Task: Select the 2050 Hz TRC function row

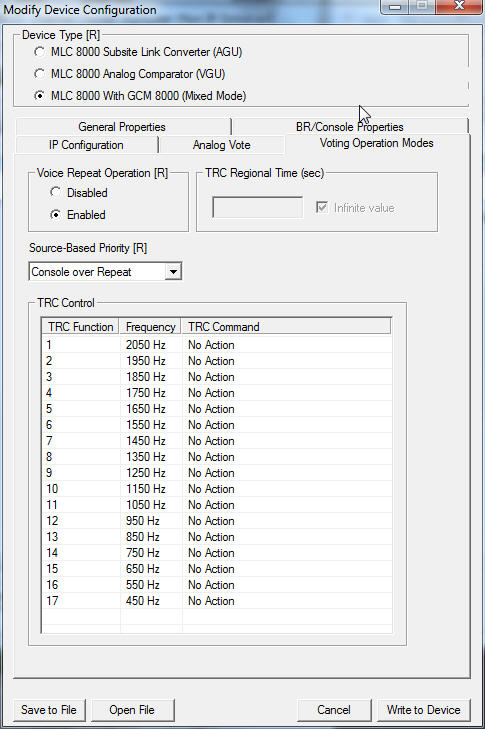Action: pos(217,345)
